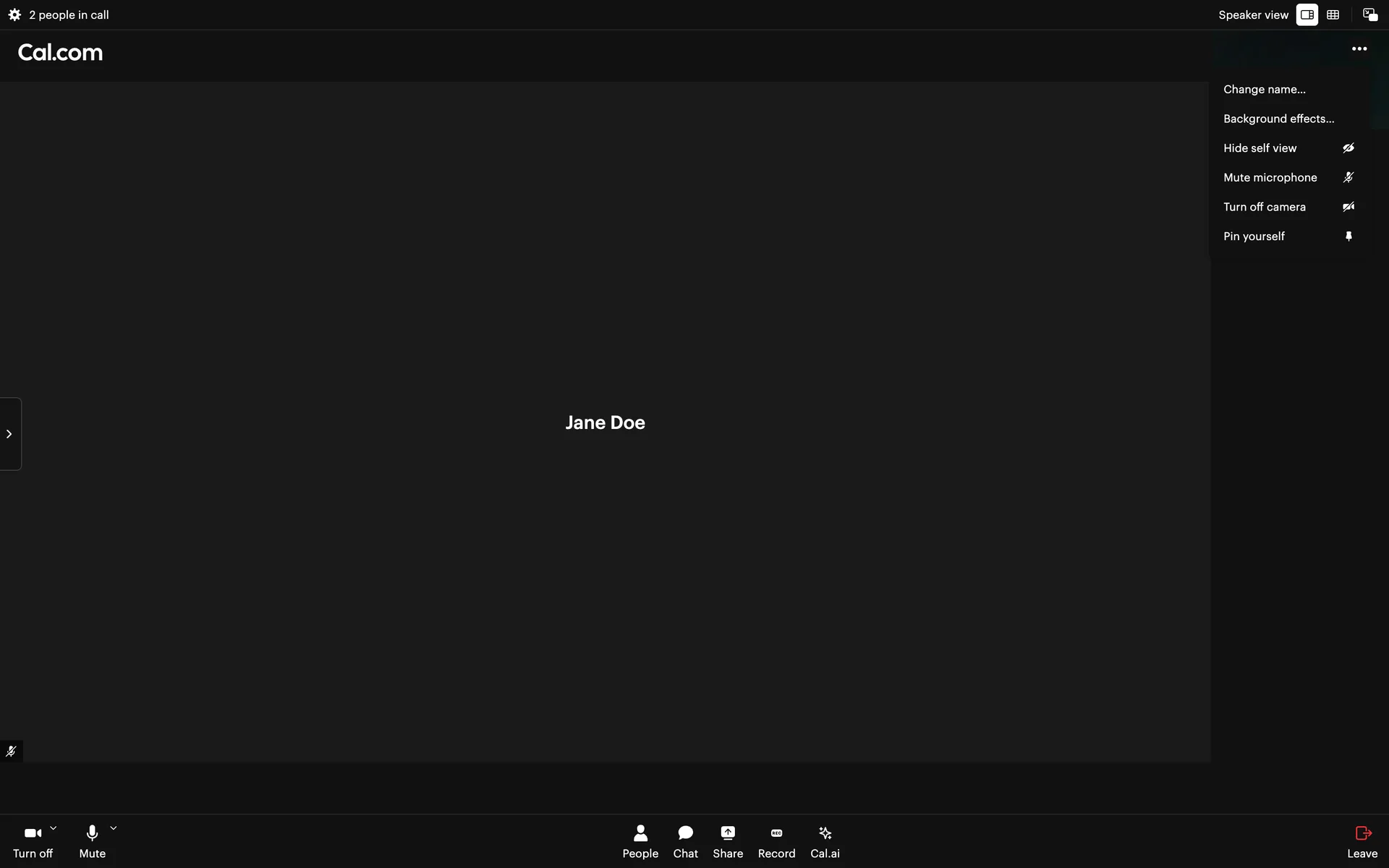
Task: Open the People panel
Action: click(640, 842)
